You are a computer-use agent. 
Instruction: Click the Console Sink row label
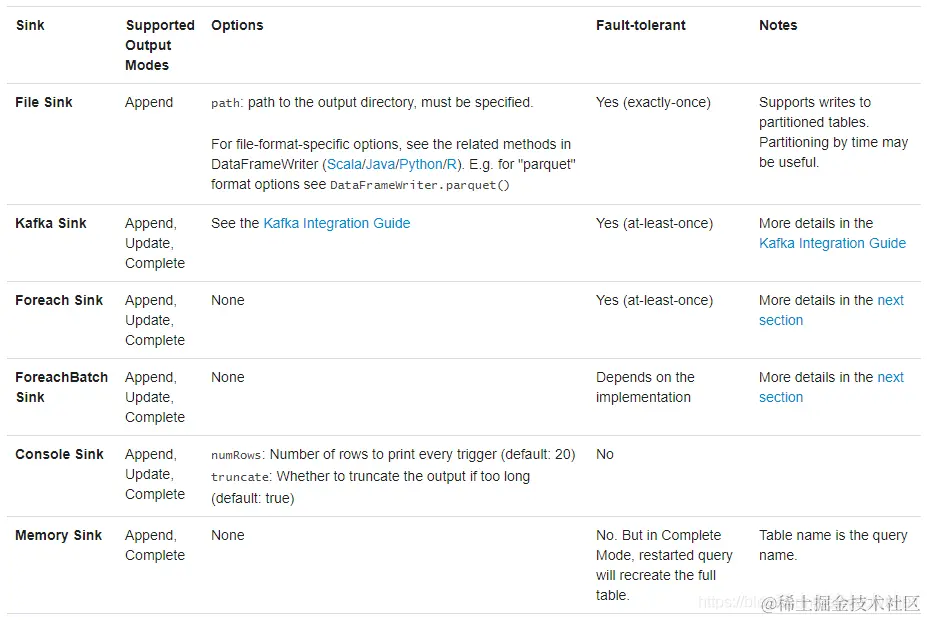coord(59,454)
